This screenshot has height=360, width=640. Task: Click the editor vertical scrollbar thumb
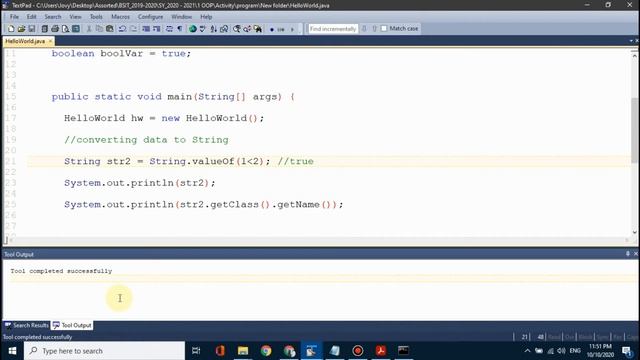click(634, 131)
